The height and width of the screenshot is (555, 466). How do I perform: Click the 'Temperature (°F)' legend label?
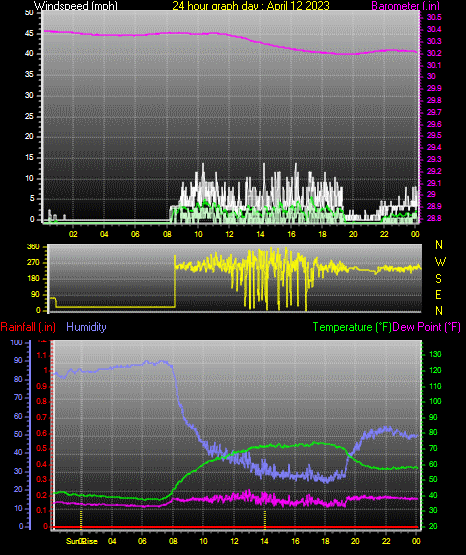tap(352, 327)
